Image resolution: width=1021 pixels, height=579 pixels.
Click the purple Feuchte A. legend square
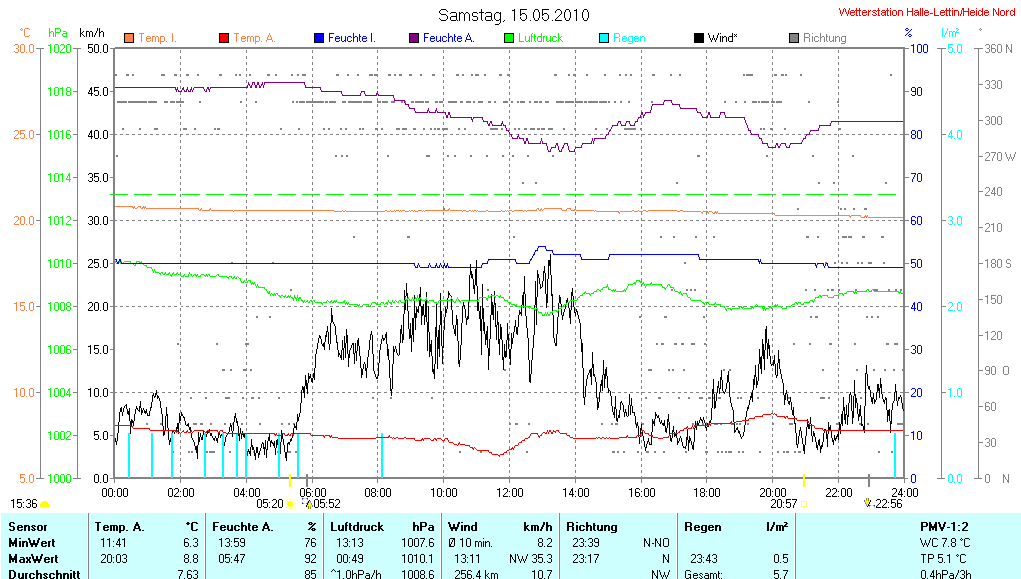point(413,38)
